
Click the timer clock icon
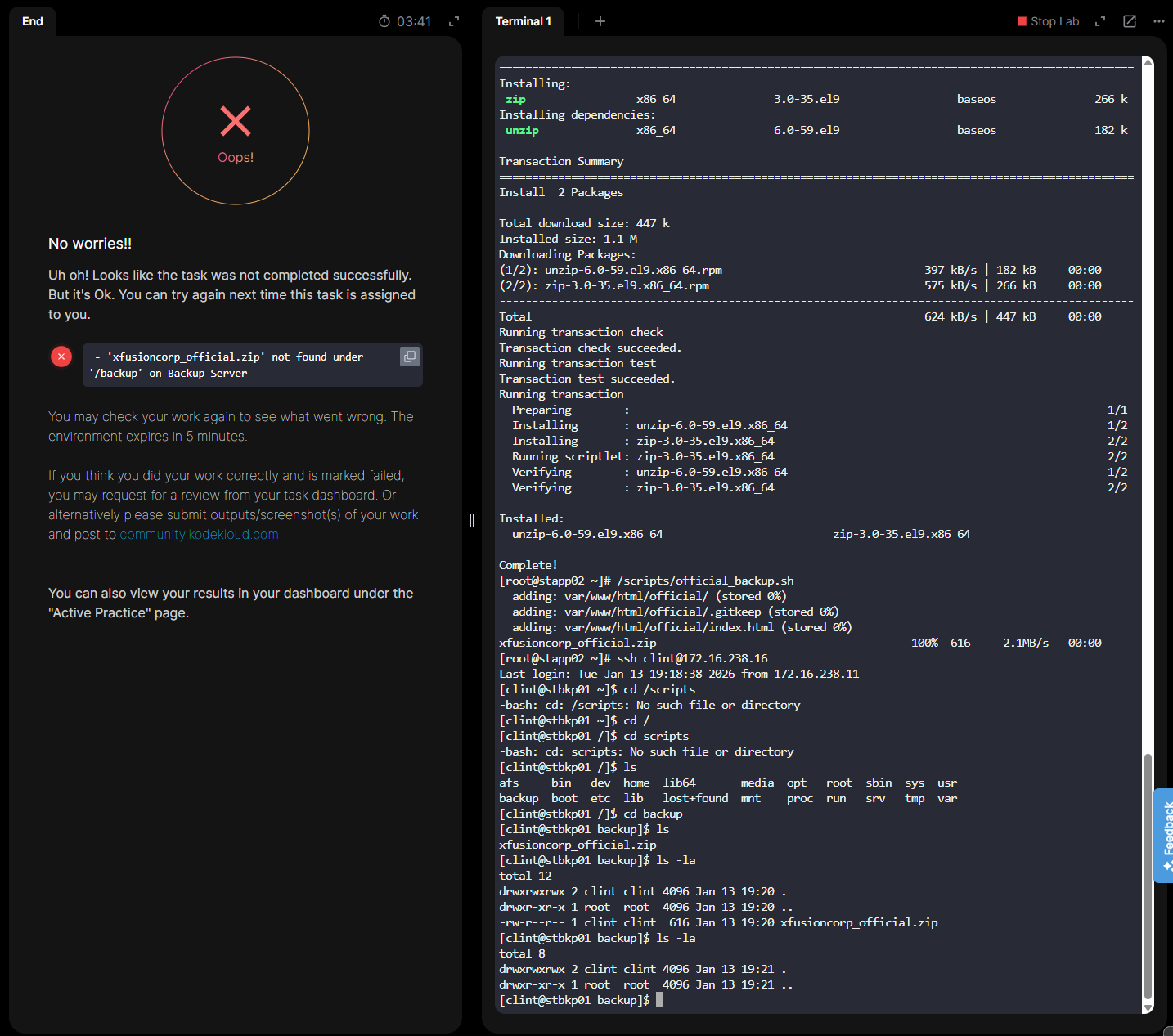[x=384, y=21]
